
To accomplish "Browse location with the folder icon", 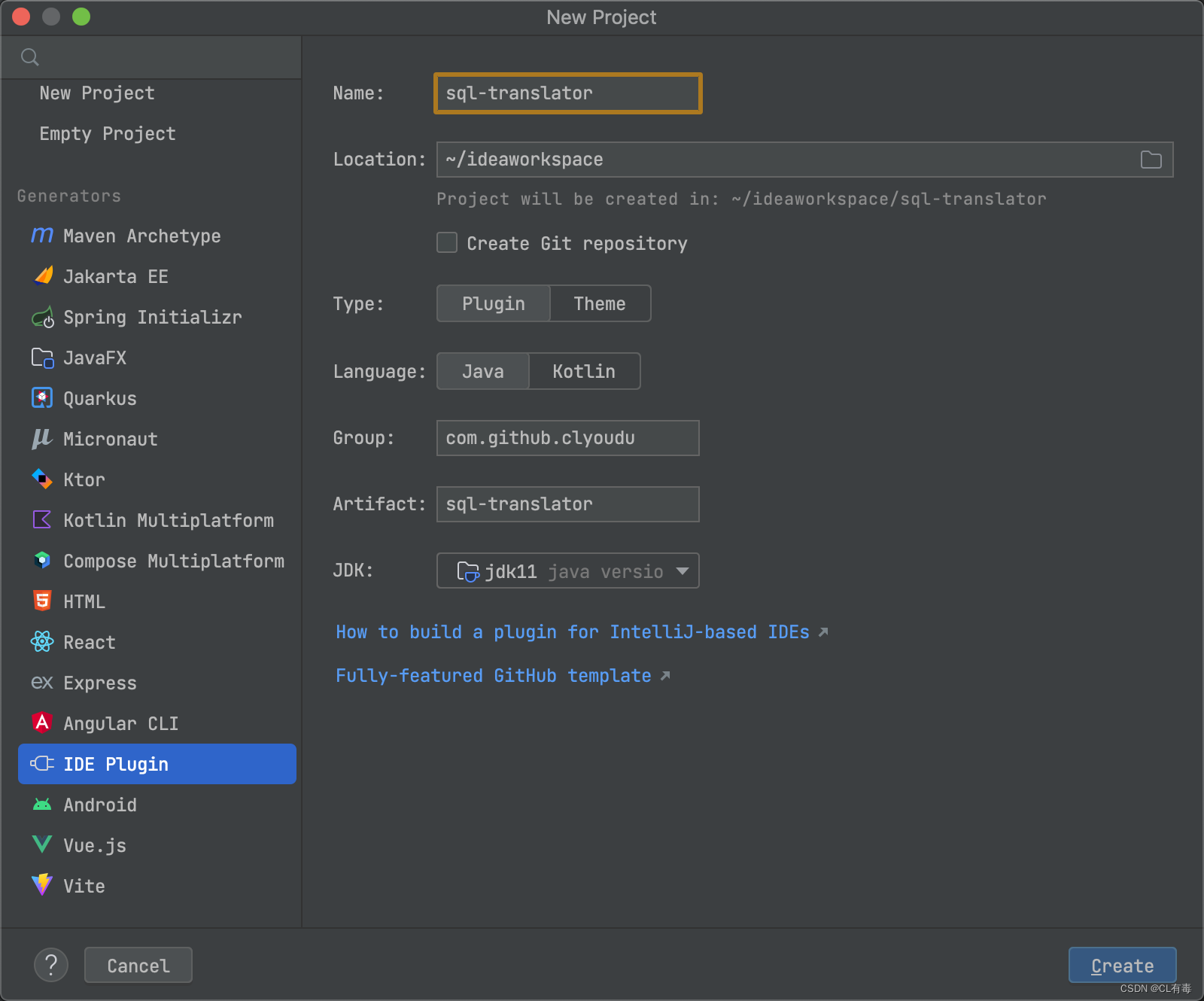I will 1151,160.
